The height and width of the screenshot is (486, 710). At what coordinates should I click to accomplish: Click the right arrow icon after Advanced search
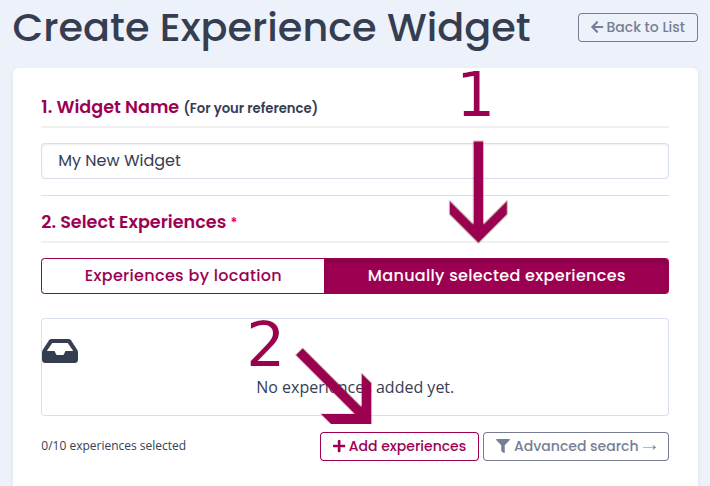click(650, 447)
